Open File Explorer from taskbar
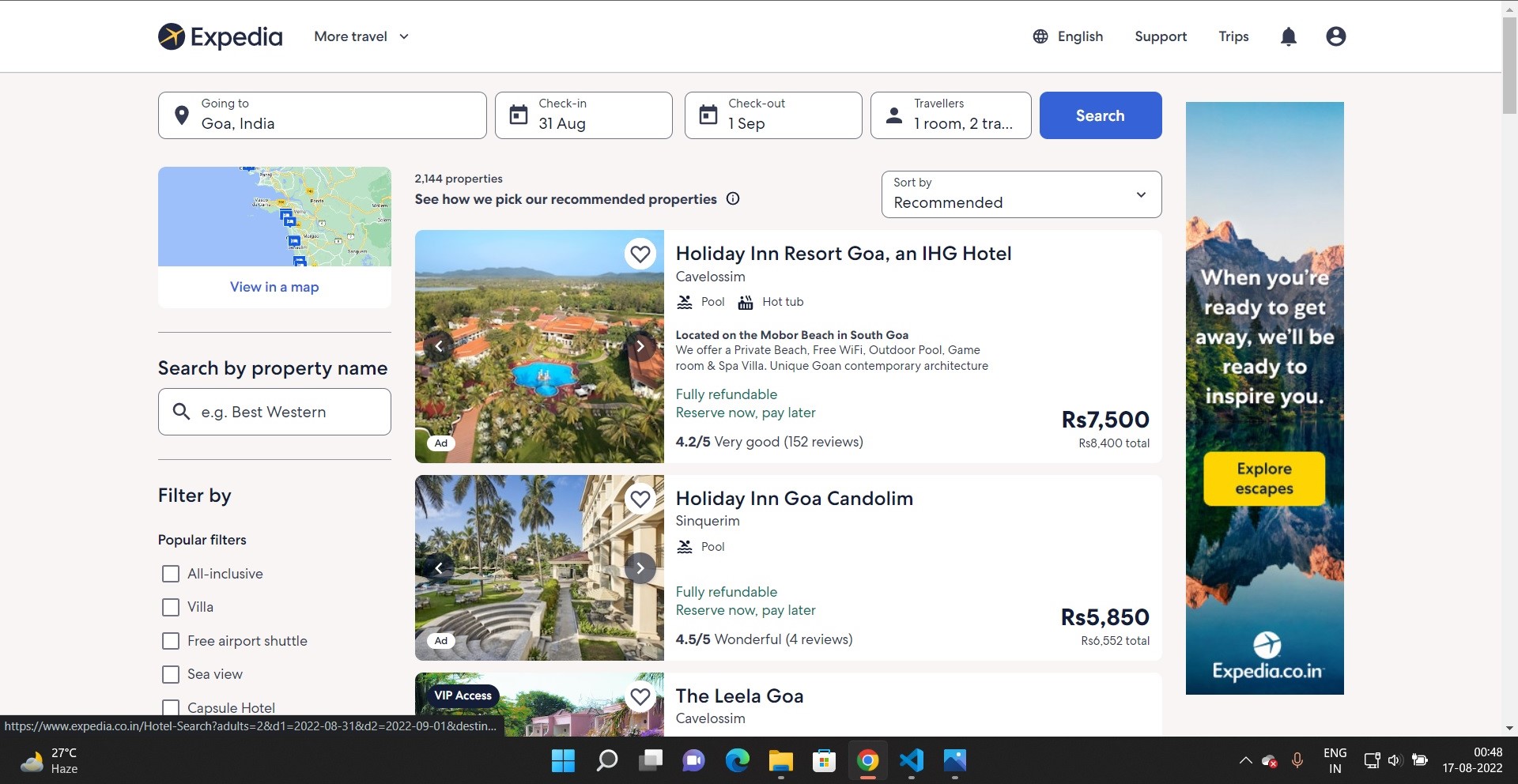Viewport: 1518px width, 784px height. coord(780,760)
